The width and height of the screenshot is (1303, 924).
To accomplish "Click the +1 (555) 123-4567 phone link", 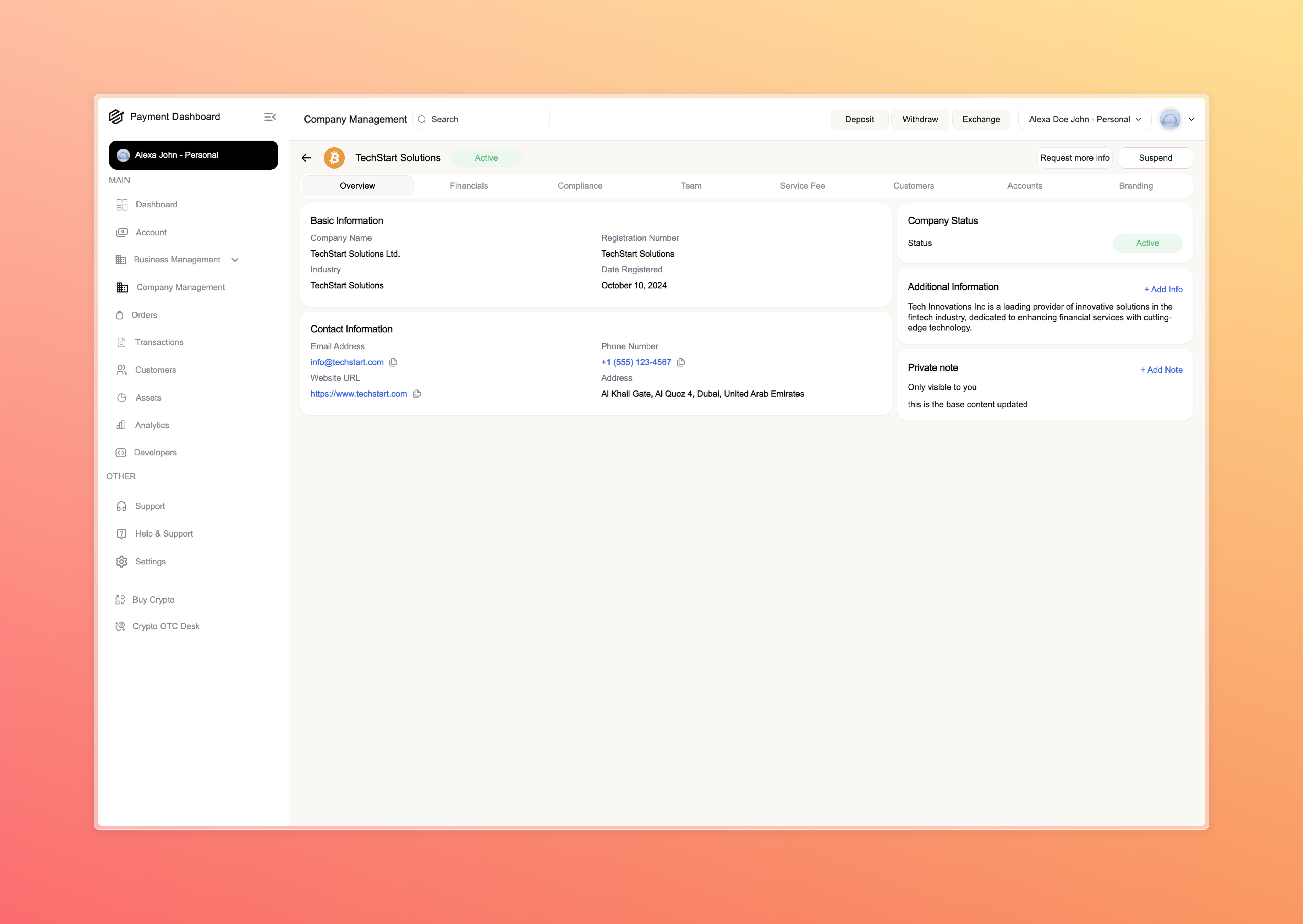I will (636, 362).
